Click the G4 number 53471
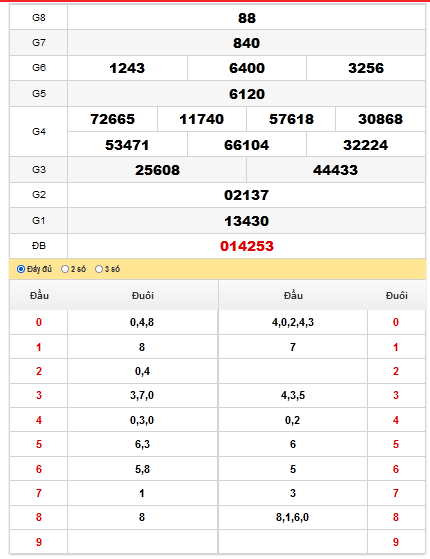The height and width of the screenshot is (559, 430). (x=127, y=145)
